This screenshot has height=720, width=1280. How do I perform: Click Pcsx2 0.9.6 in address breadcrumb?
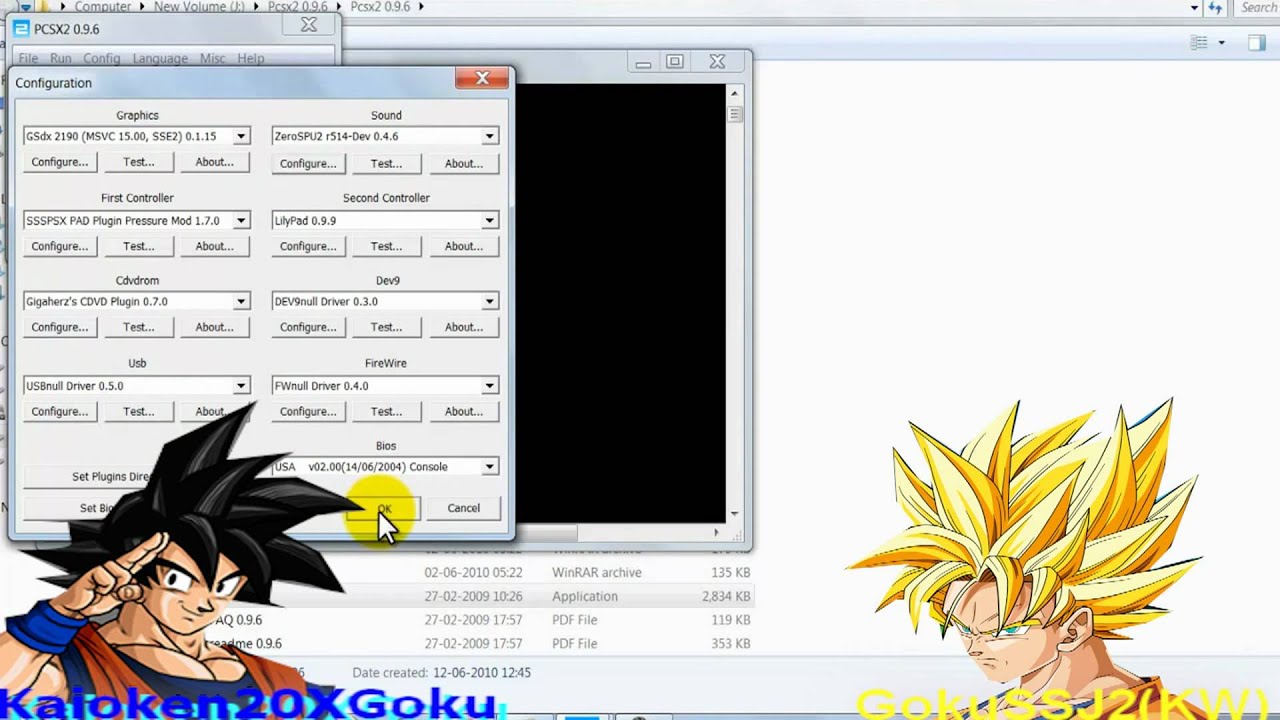[x=380, y=7]
